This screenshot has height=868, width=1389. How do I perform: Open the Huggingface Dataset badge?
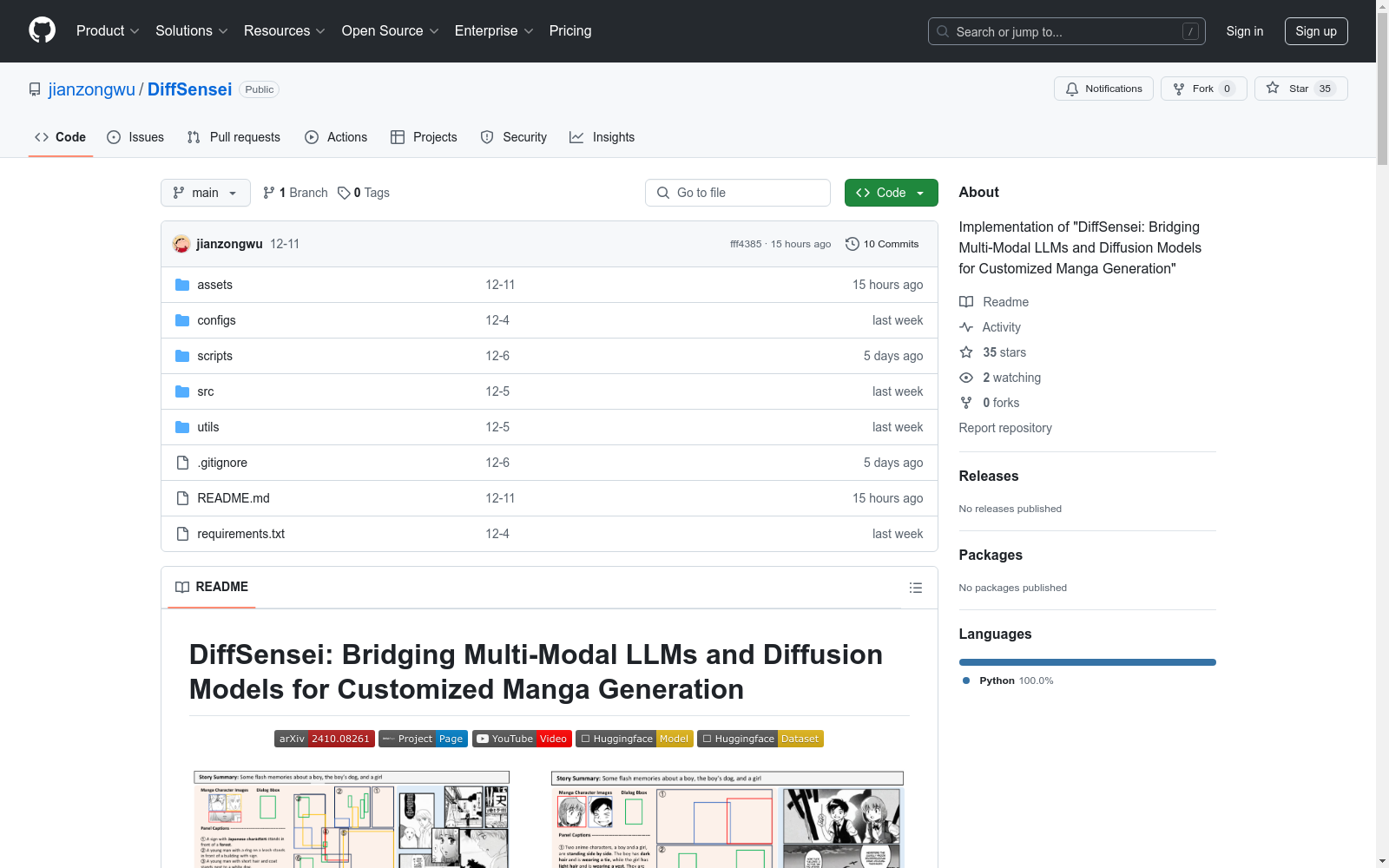(x=760, y=739)
